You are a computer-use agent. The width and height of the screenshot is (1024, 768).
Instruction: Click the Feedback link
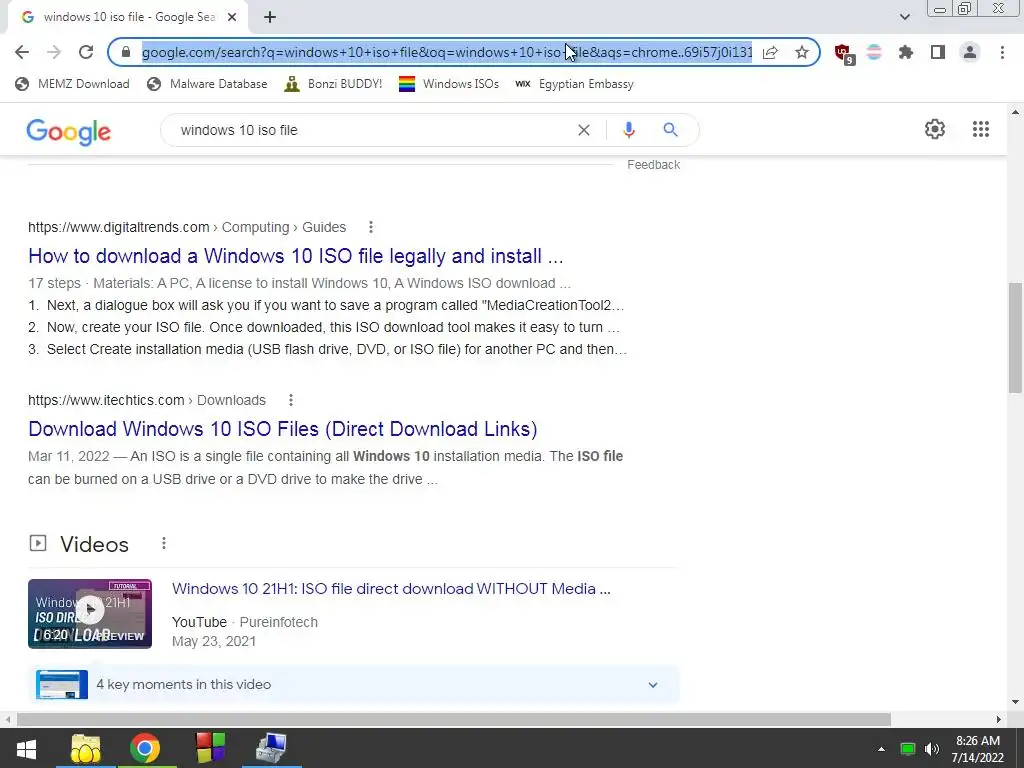(x=653, y=165)
